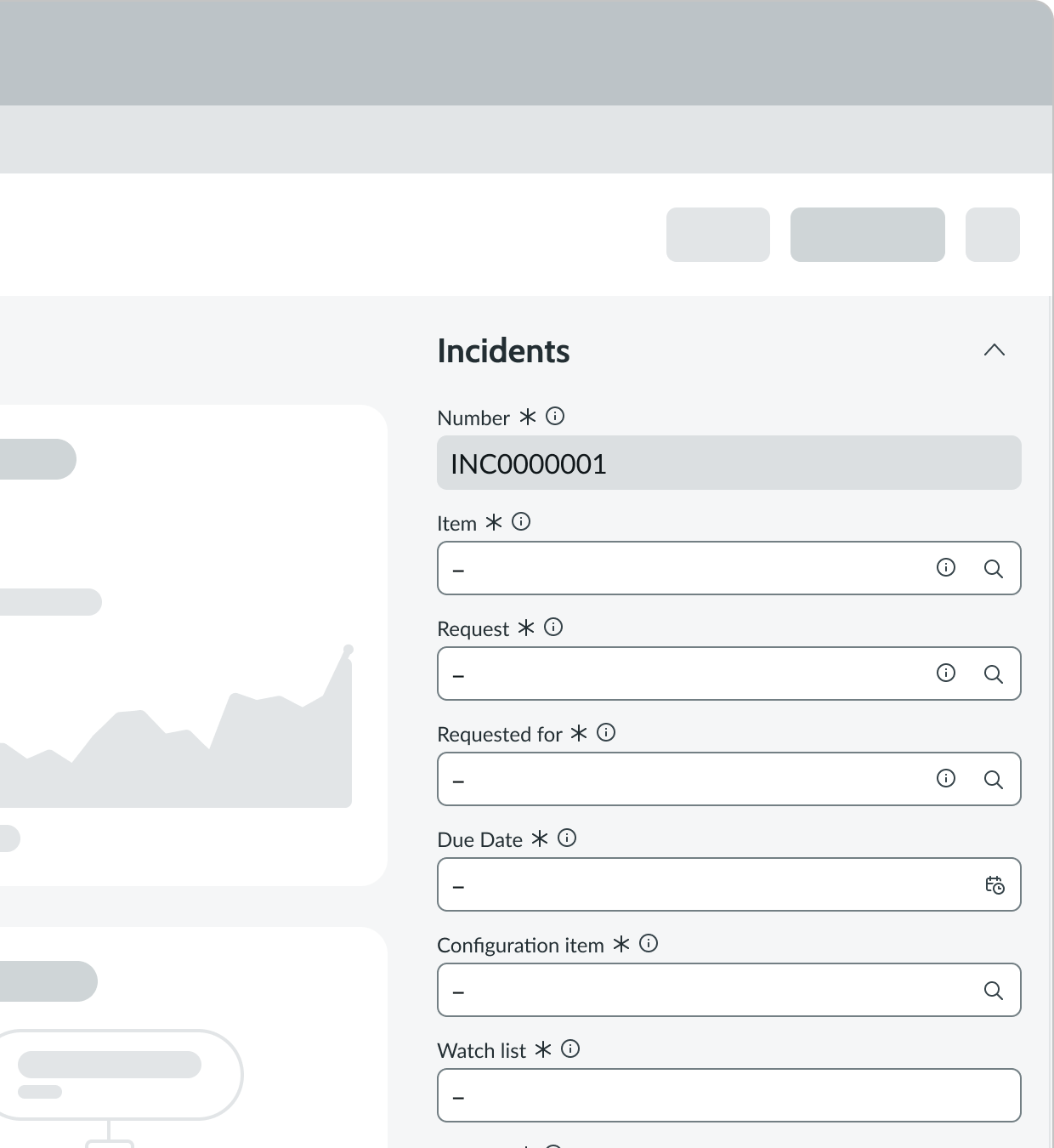The image size is (1054, 1148).
Task: Click the Incidents section heading
Action: tap(503, 350)
